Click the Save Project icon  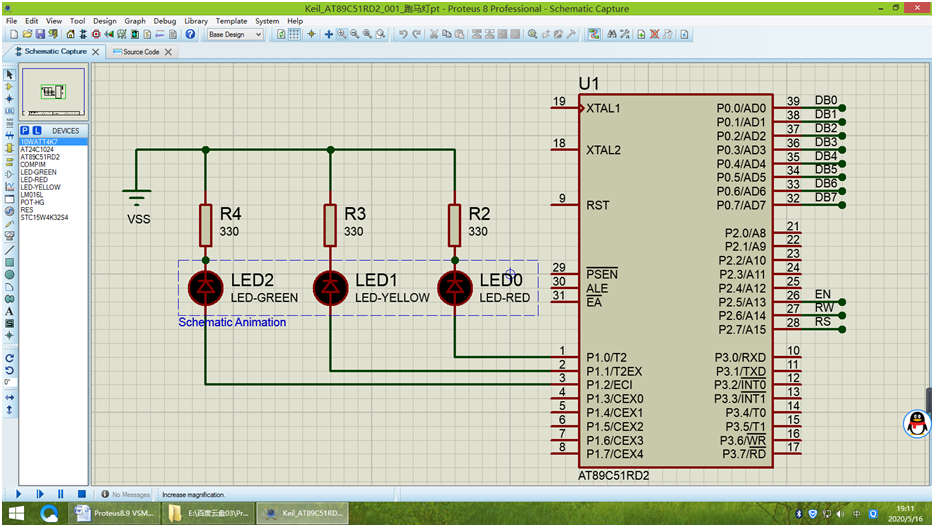(x=40, y=35)
